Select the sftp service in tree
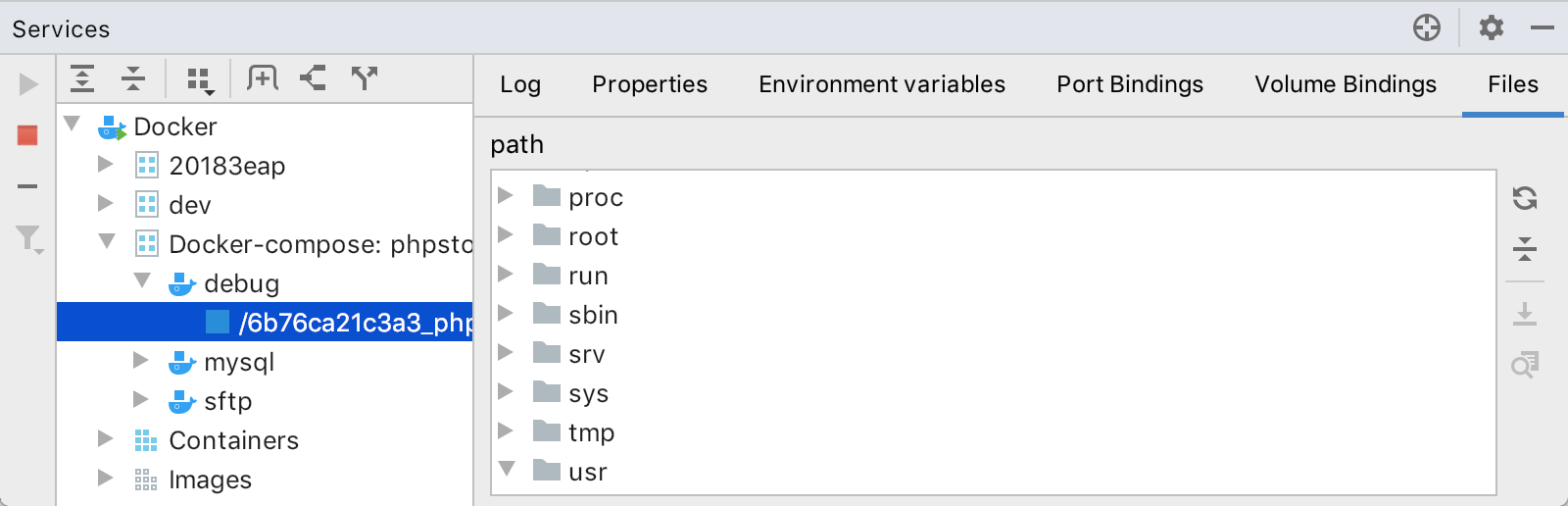 tap(227, 401)
